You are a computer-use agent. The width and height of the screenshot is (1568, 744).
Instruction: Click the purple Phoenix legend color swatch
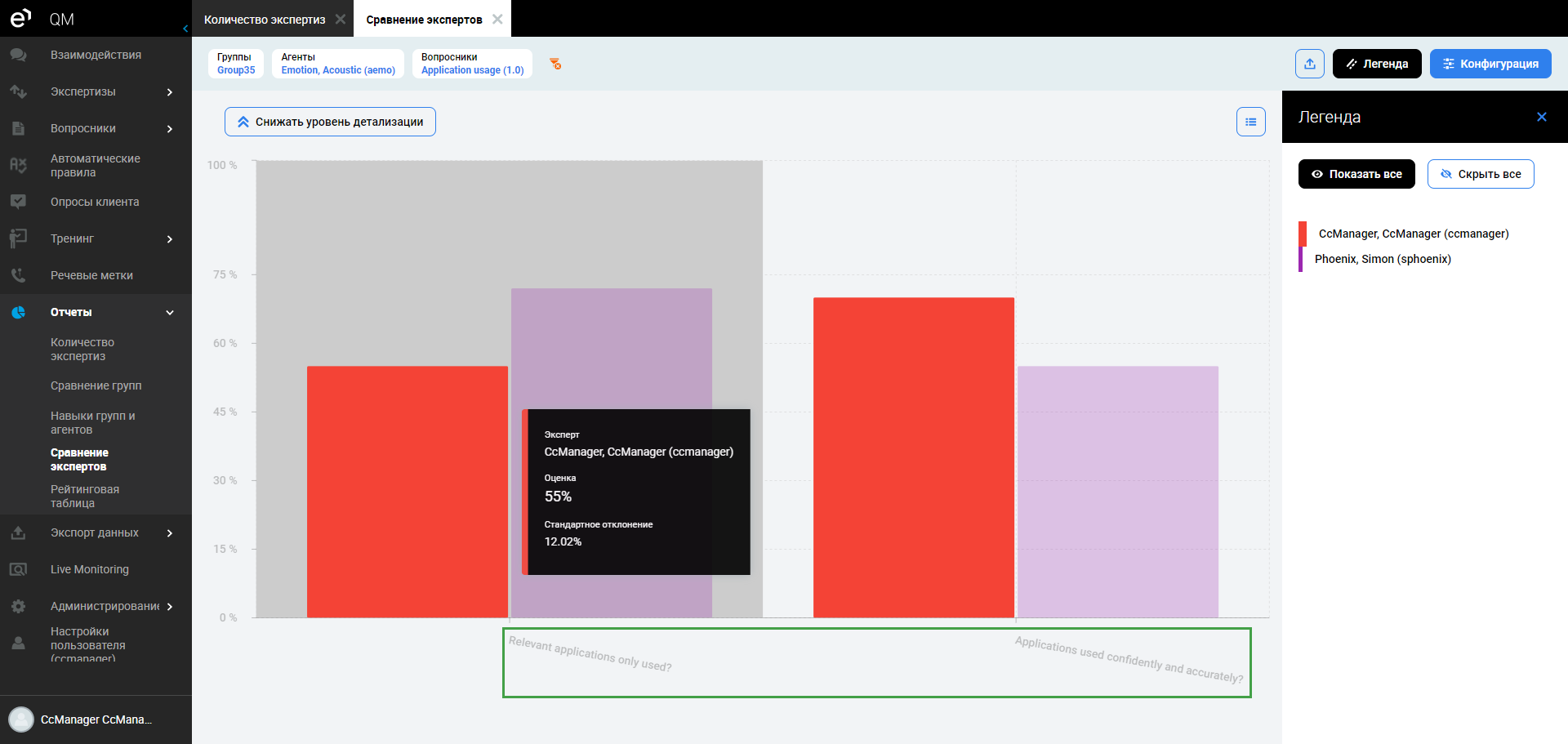1300,259
